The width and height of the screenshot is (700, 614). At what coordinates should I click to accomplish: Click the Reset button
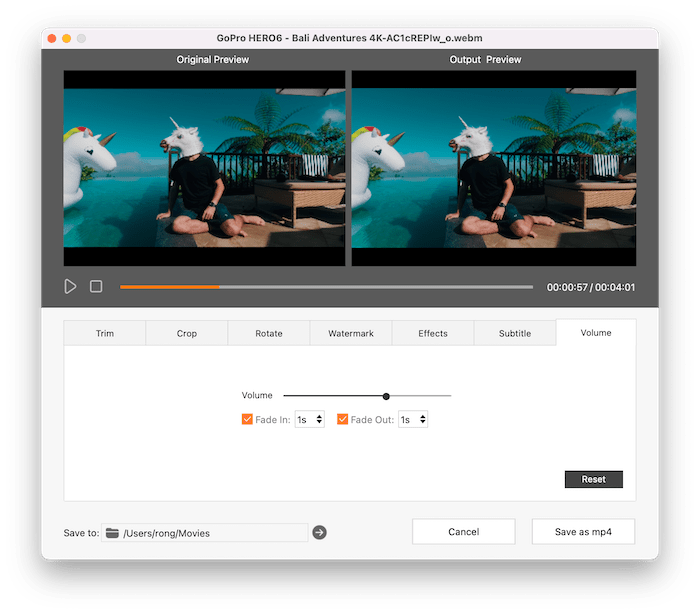pos(593,479)
